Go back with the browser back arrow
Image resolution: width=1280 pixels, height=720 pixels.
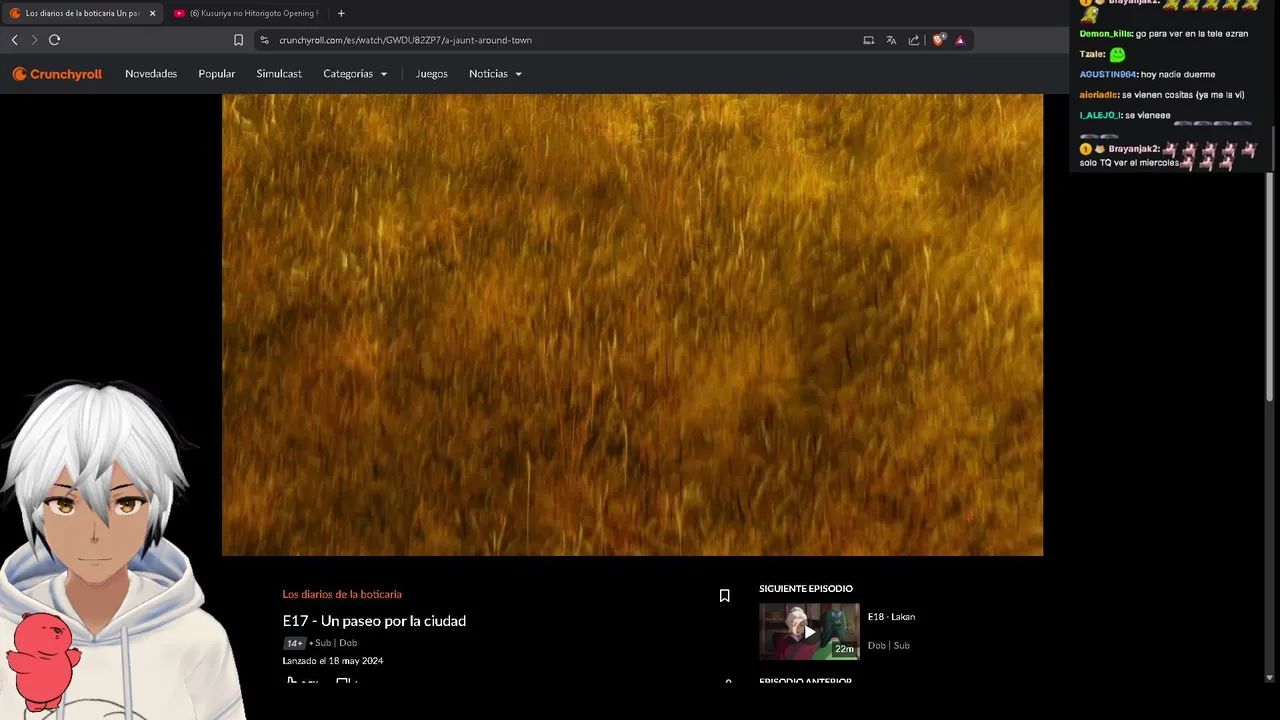point(14,40)
